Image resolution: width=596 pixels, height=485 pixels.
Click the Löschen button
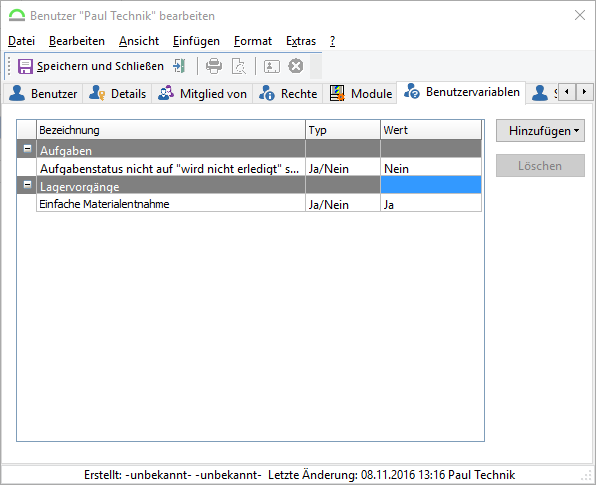(540, 166)
